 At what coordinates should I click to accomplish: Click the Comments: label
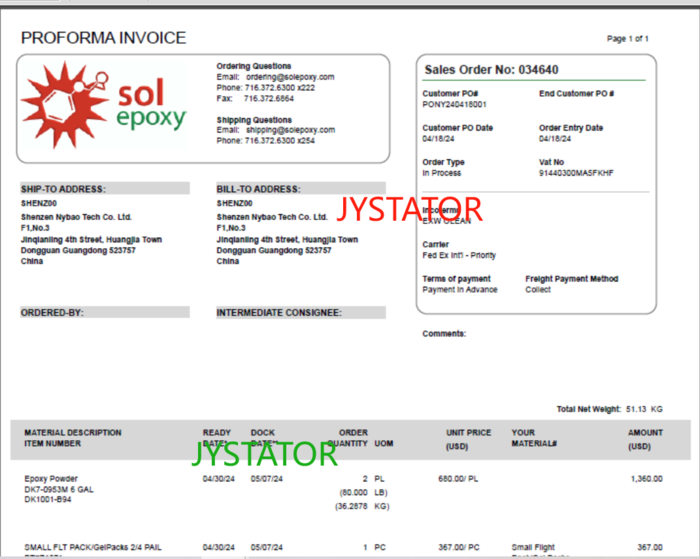pos(444,334)
